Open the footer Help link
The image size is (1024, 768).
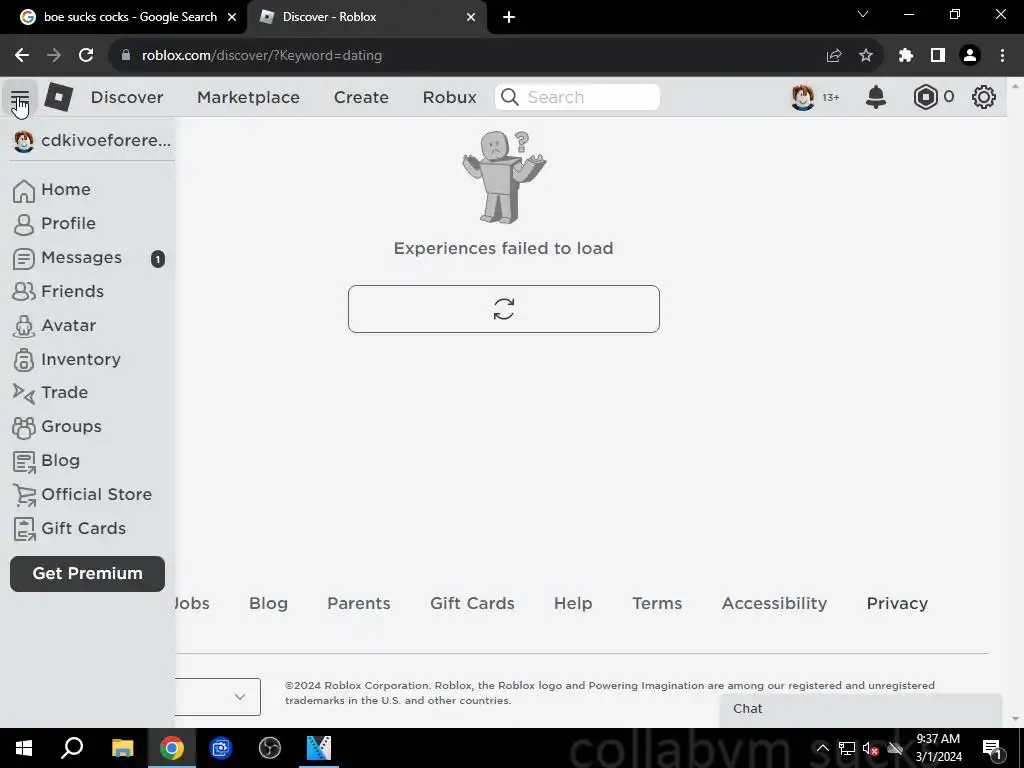point(573,603)
